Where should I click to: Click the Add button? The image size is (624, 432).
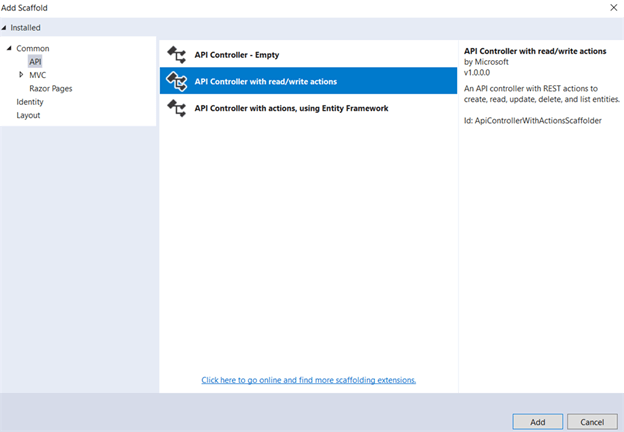click(538, 422)
